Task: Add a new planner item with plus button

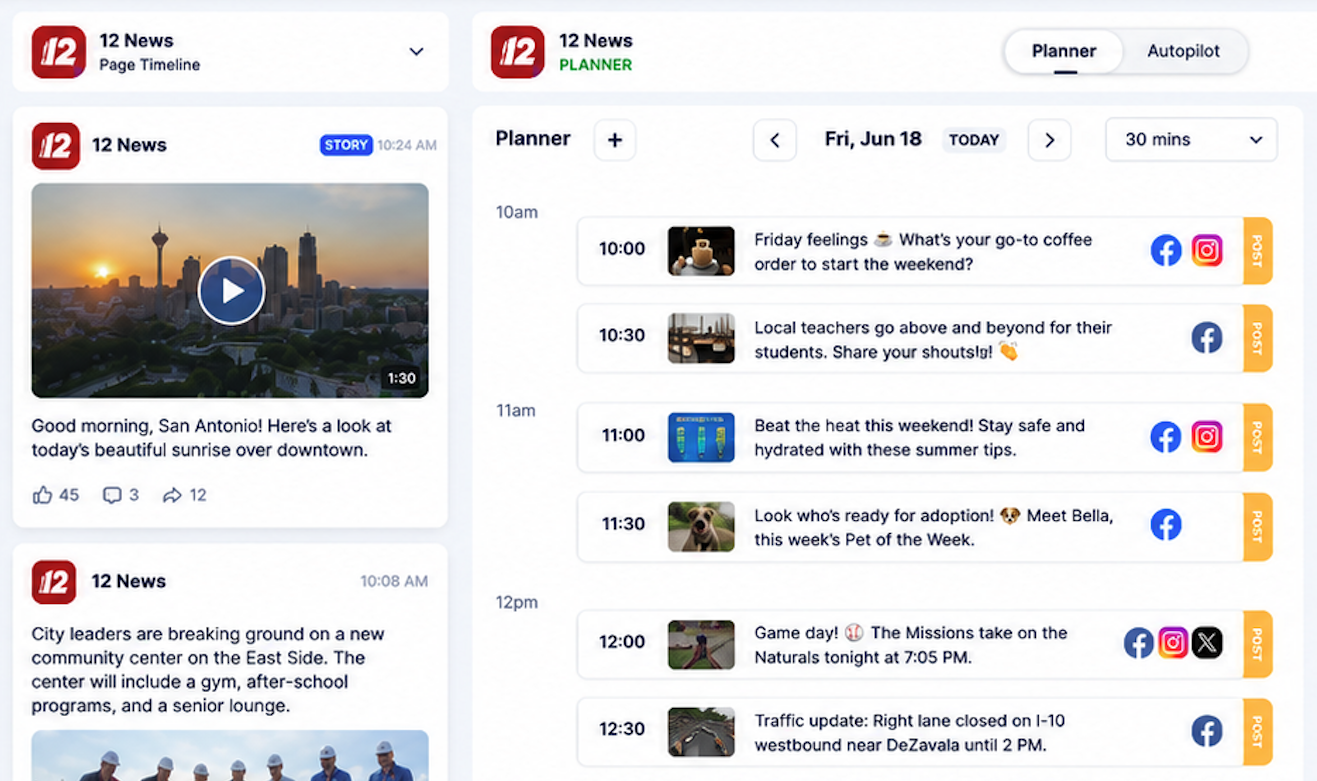Action: tap(615, 140)
